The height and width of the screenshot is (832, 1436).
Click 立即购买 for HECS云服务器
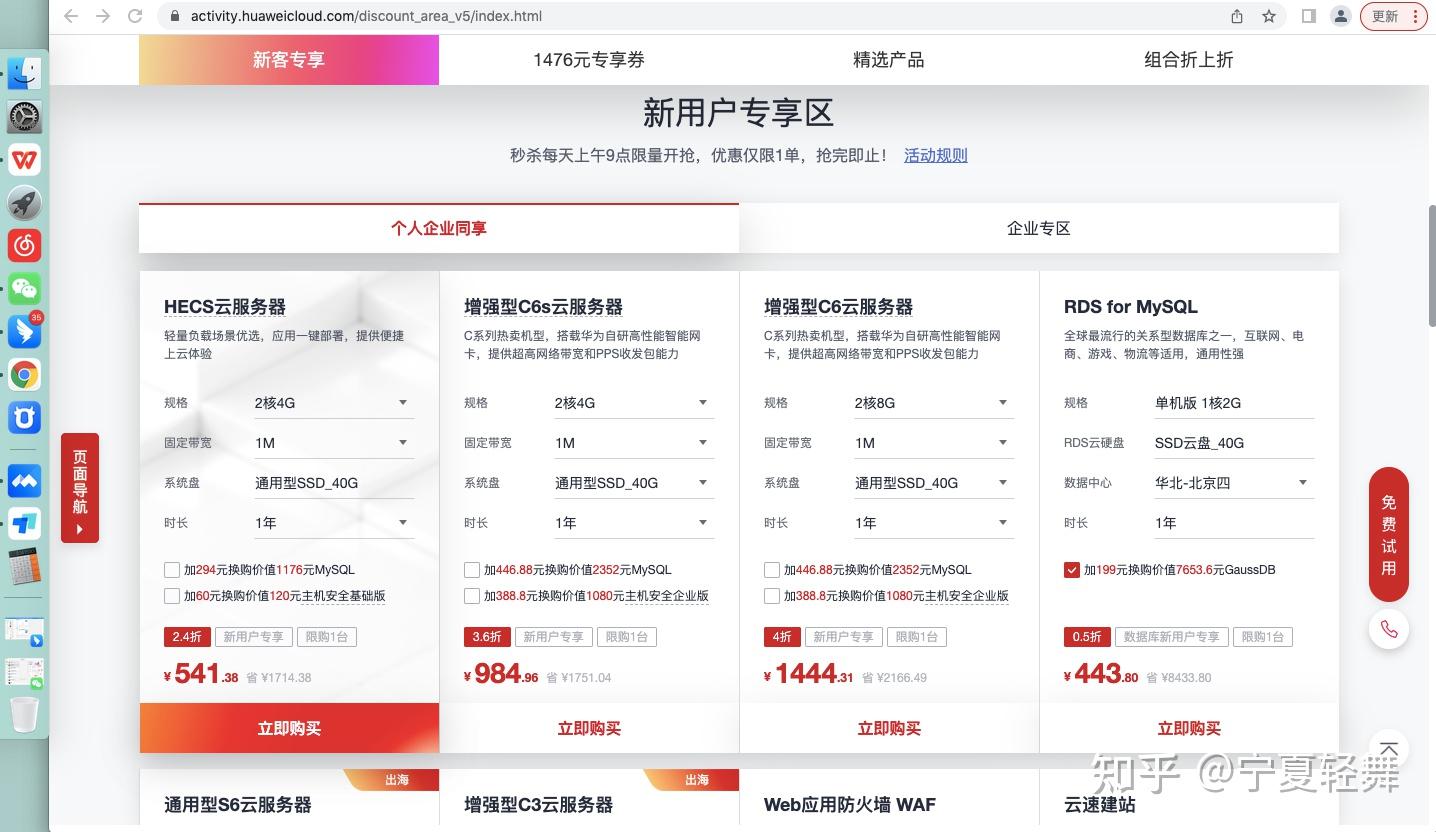pos(289,728)
